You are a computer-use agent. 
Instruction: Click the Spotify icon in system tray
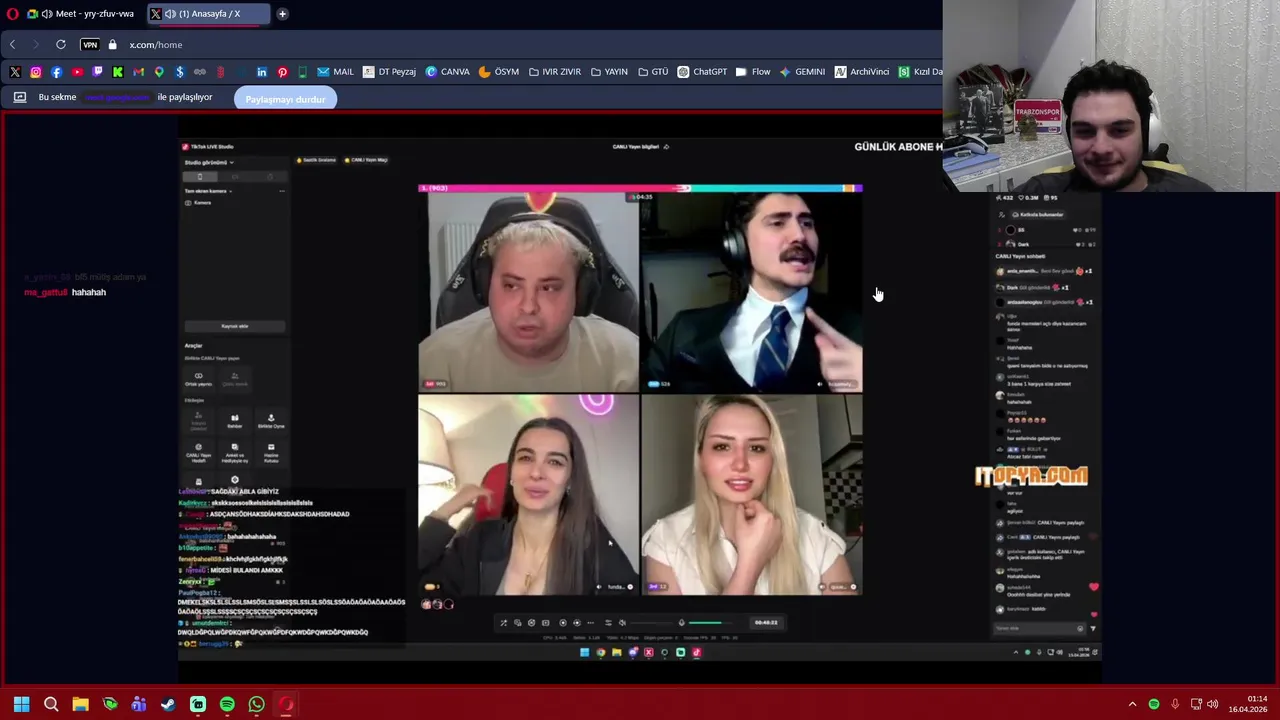1154,704
